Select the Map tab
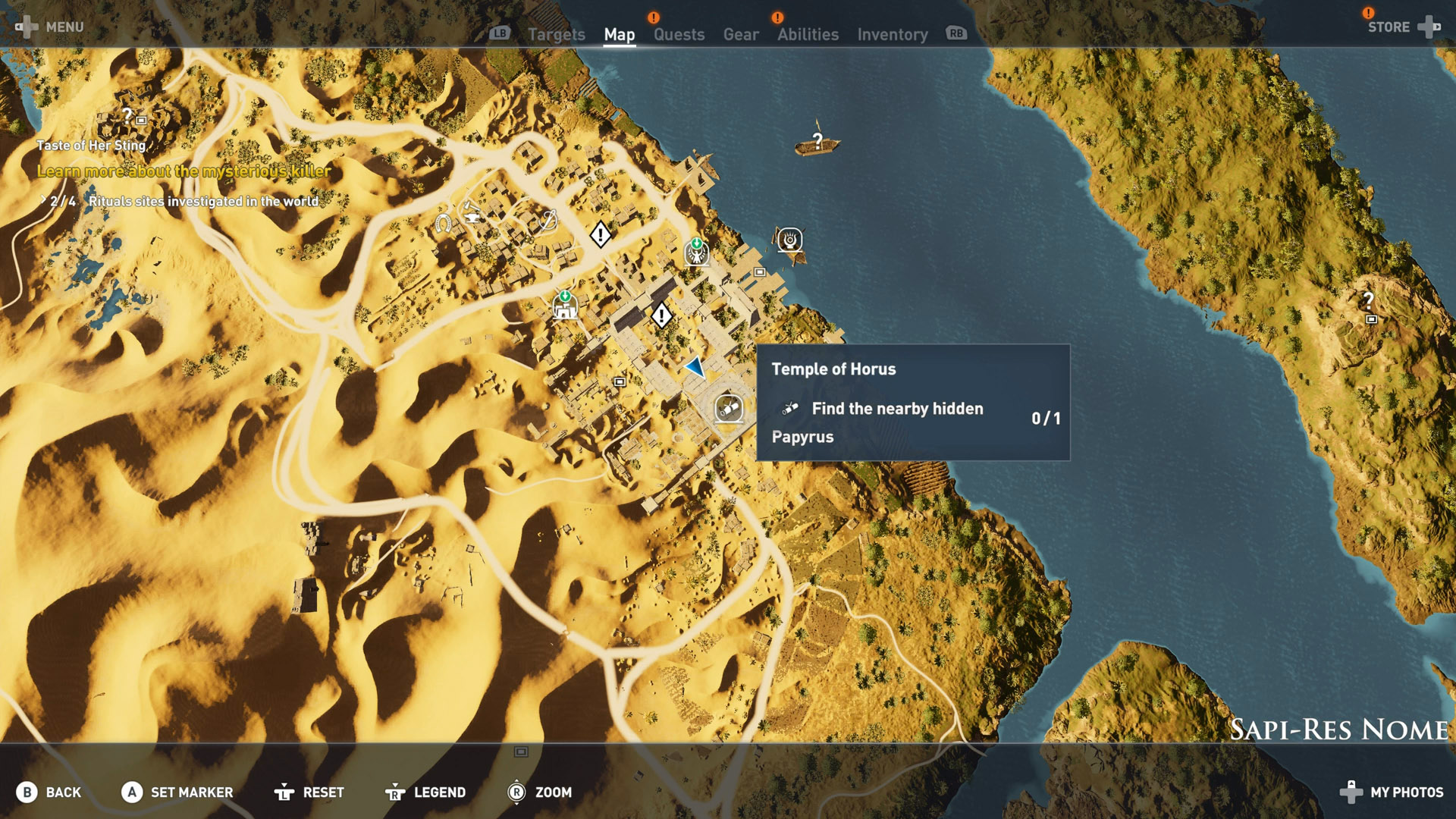1456x819 pixels. click(x=620, y=34)
